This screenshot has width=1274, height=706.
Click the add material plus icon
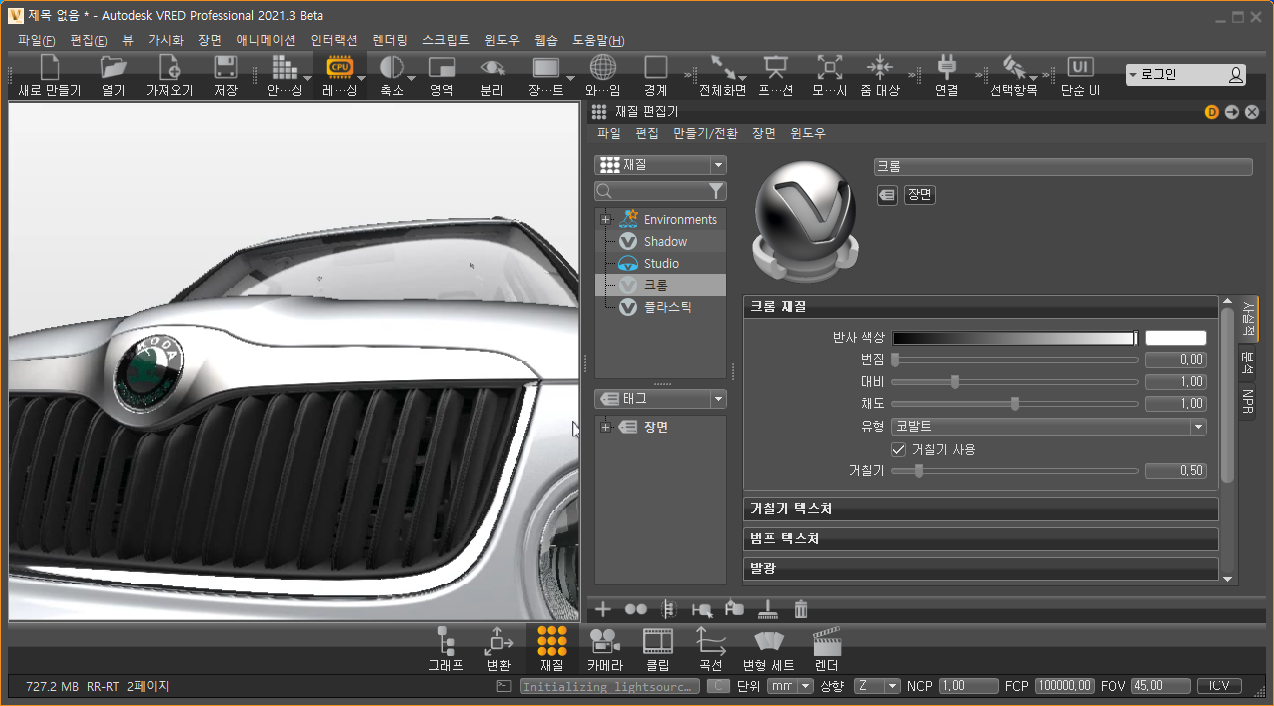point(603,608)
